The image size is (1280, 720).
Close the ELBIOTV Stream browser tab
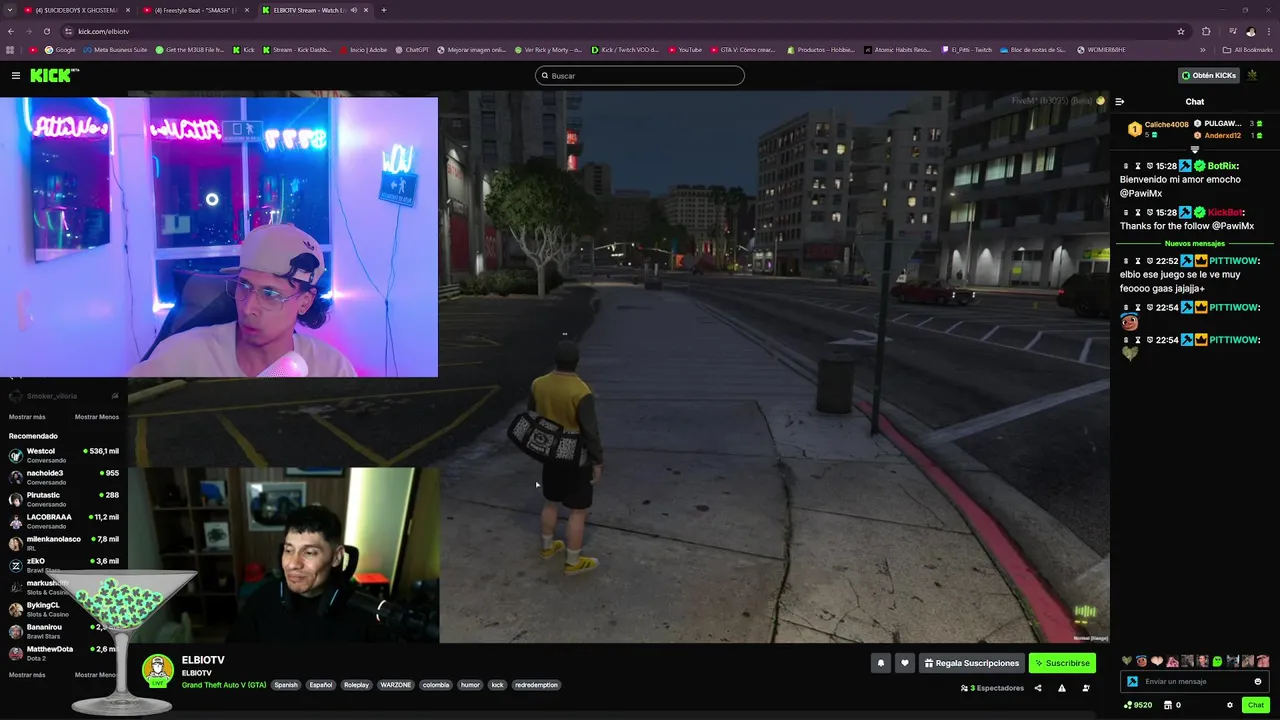tap(366, 10)
